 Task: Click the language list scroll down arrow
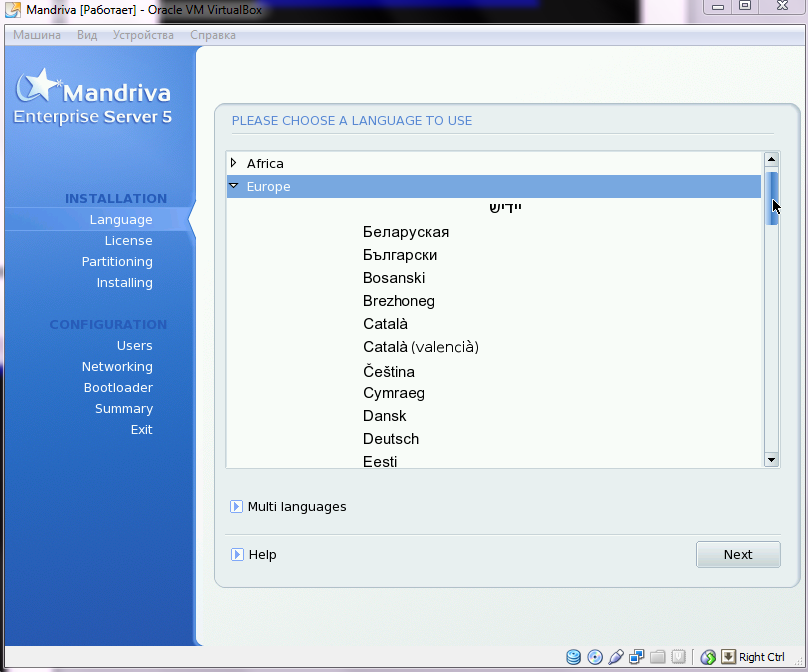click(x=771, y=460)
